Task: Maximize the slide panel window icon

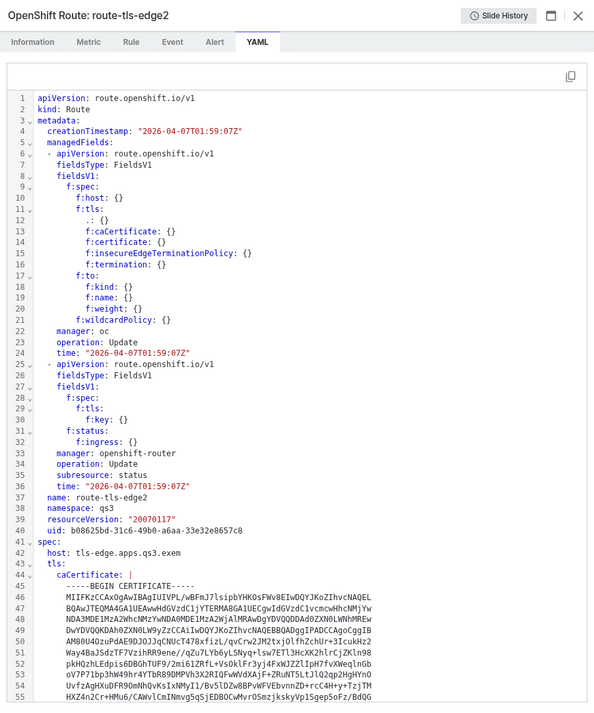Action: click(x=551, y=16)
